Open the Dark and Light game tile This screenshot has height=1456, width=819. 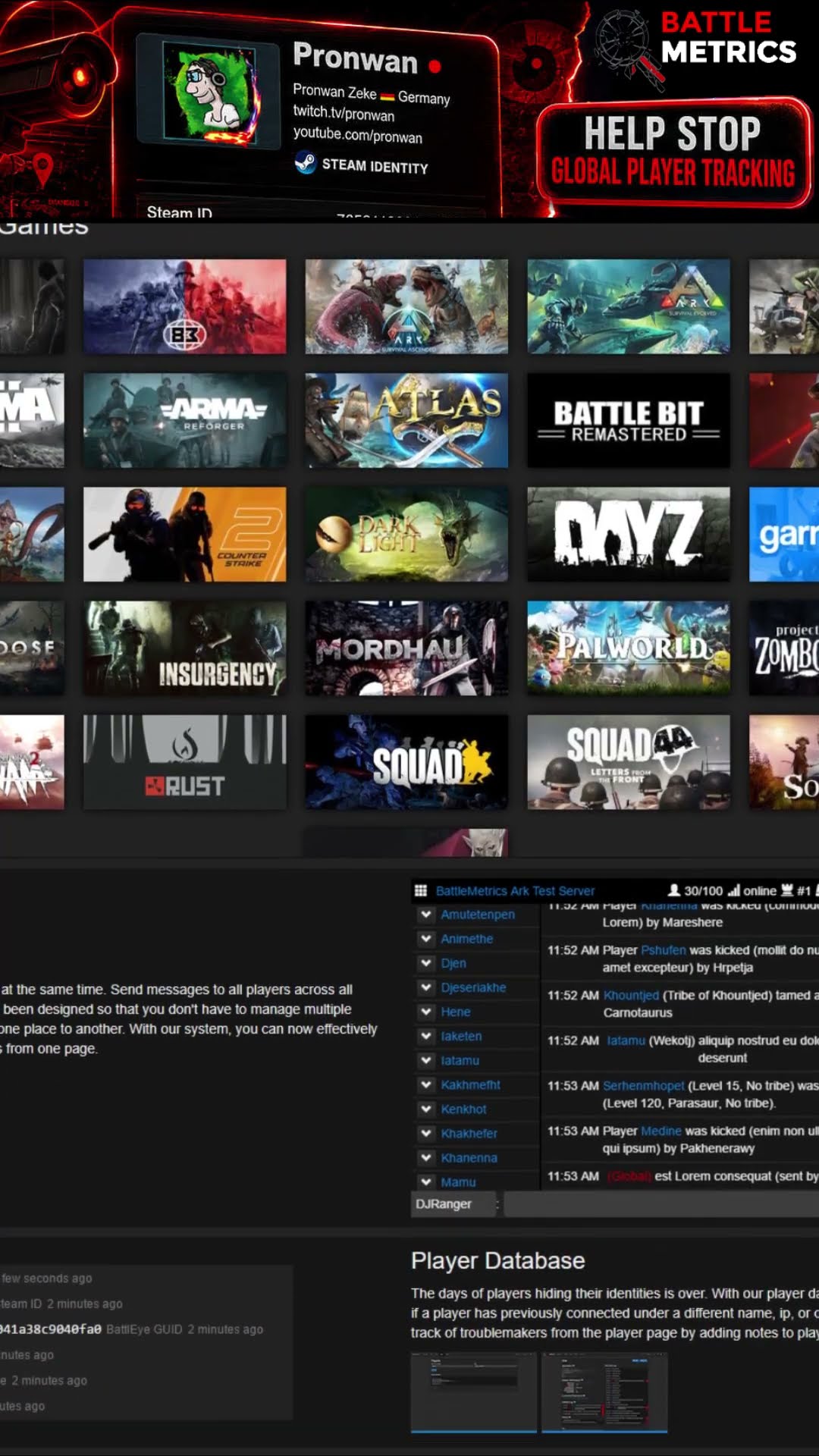coord(406,535)
